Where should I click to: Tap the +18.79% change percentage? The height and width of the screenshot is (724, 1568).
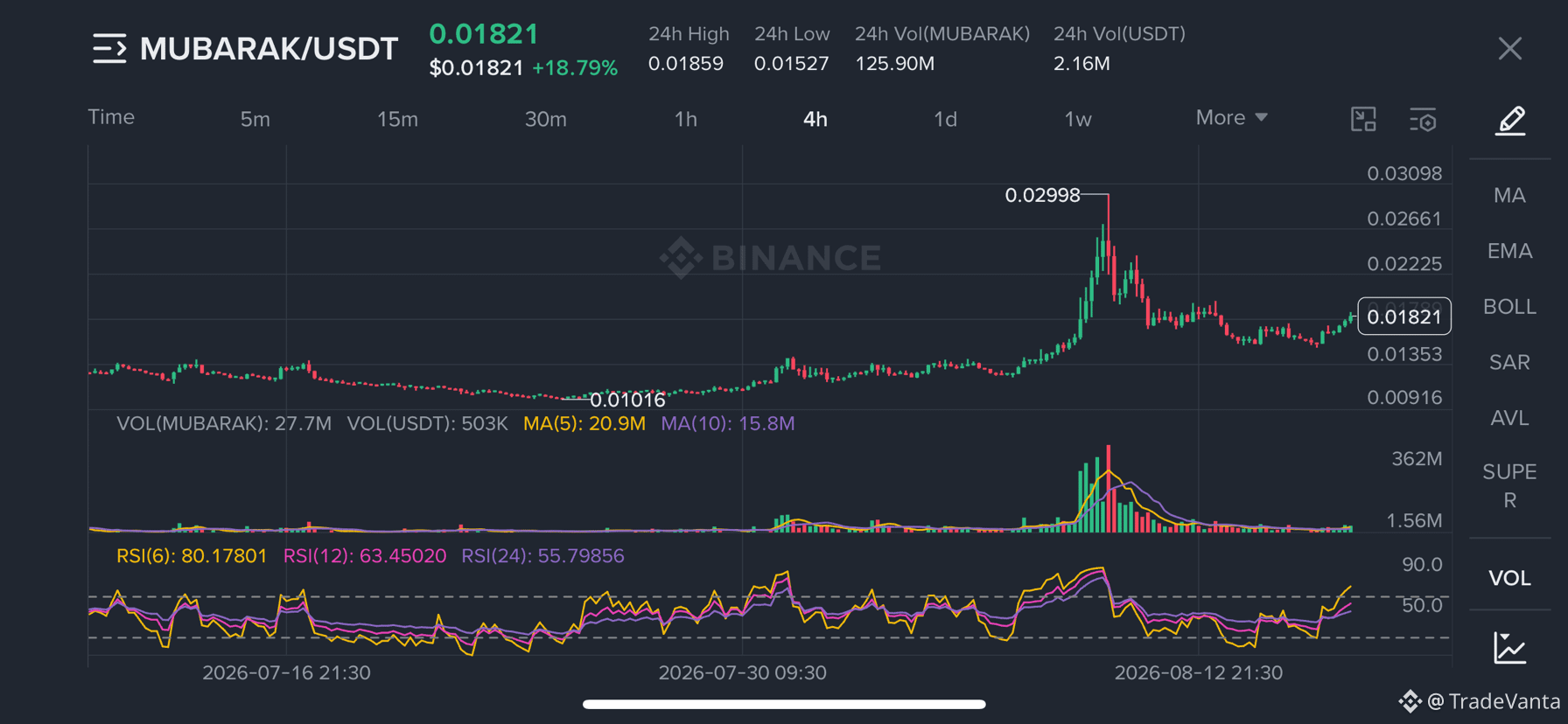575,68
